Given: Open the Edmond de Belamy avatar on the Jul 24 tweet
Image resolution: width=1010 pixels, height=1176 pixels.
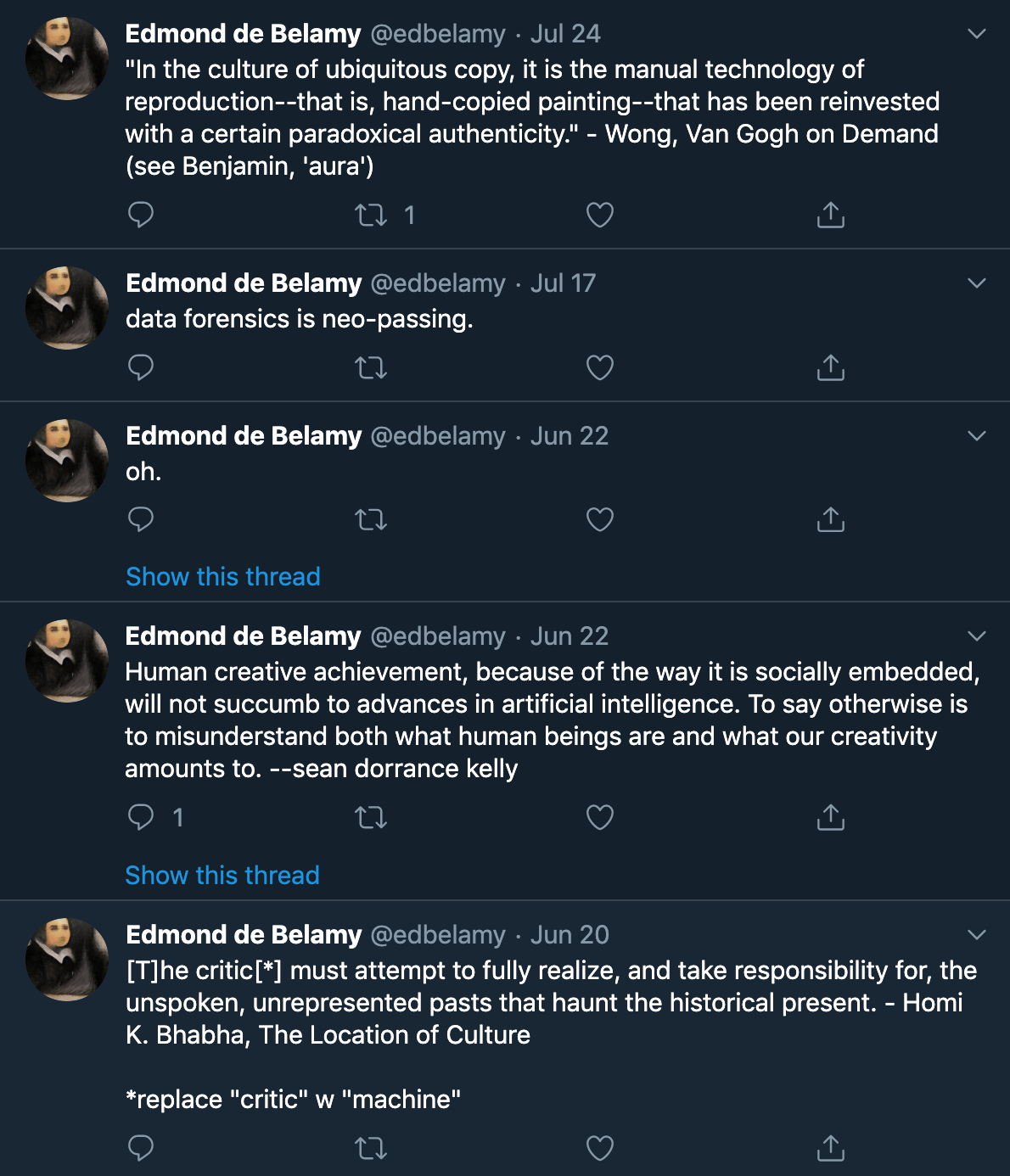Looking at the screenshot, I should point(67,59).
